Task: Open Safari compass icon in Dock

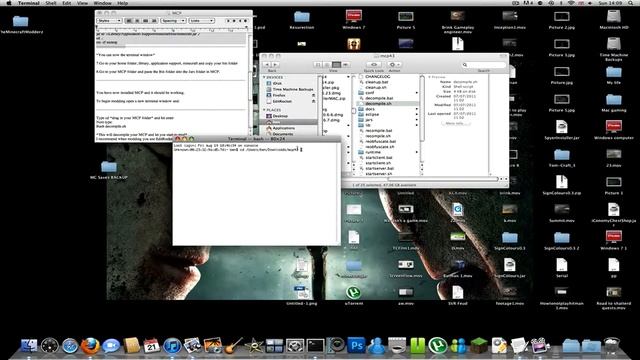Action: tap(70, 346)
